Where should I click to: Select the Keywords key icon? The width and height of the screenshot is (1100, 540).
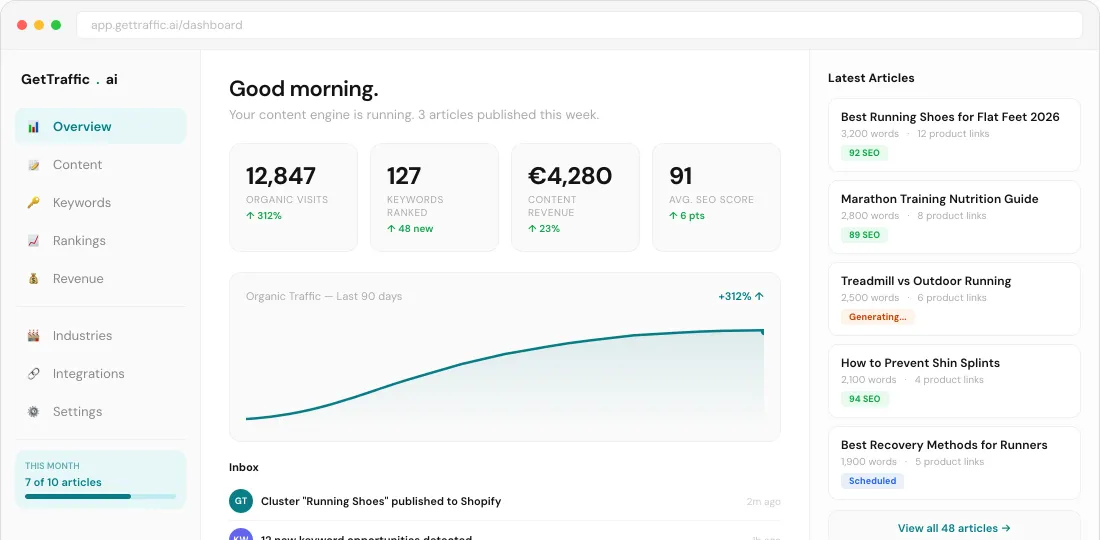(34, 203)
